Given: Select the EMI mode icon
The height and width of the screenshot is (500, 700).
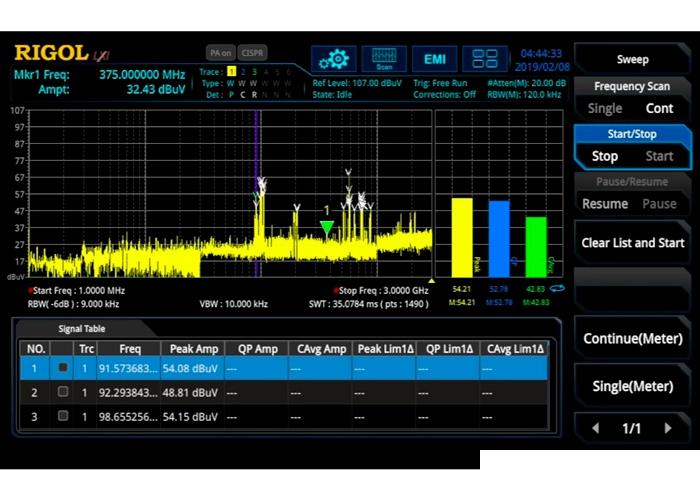Looking at the screenshot, I should (435, 58).
